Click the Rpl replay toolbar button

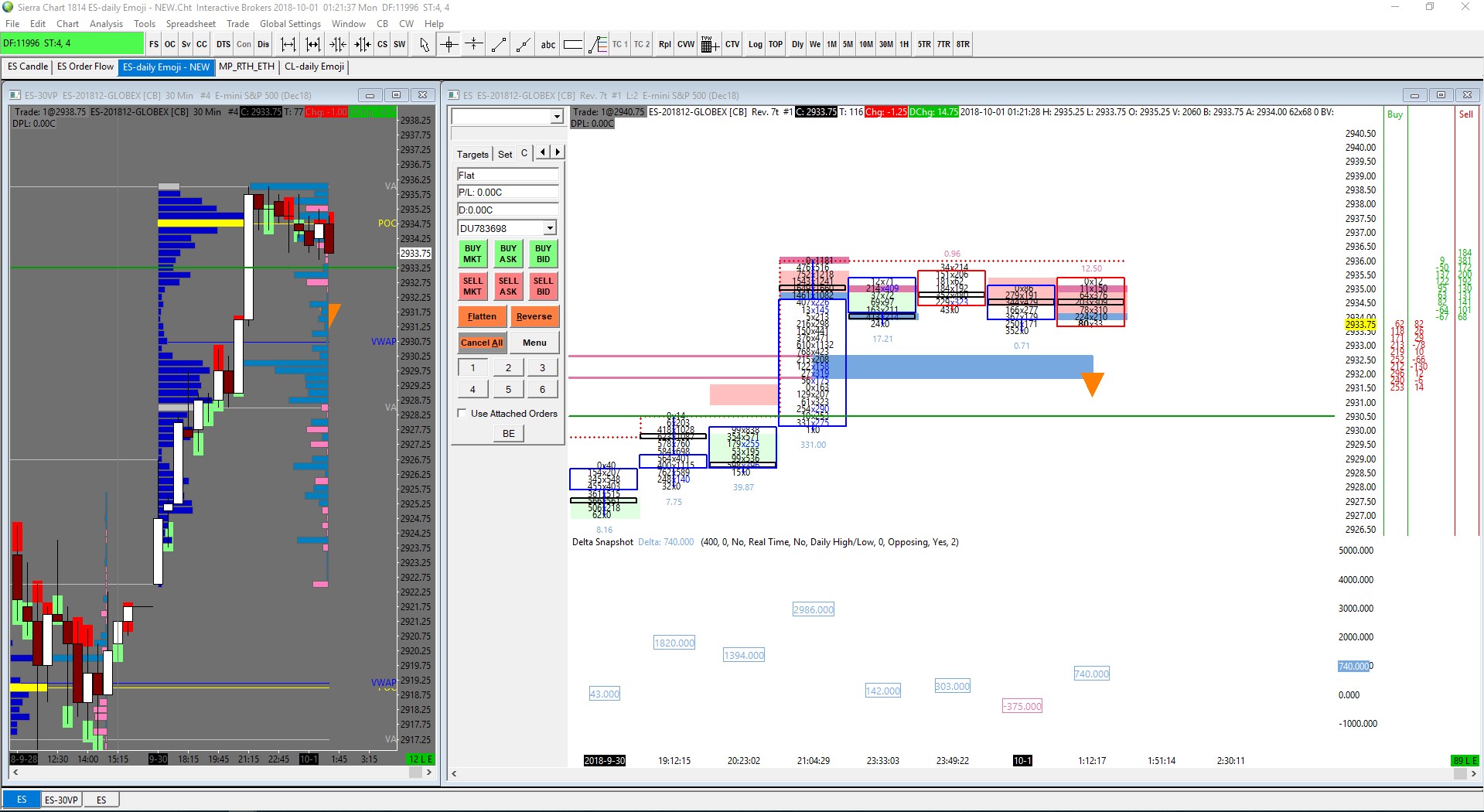tap(665, 44)
